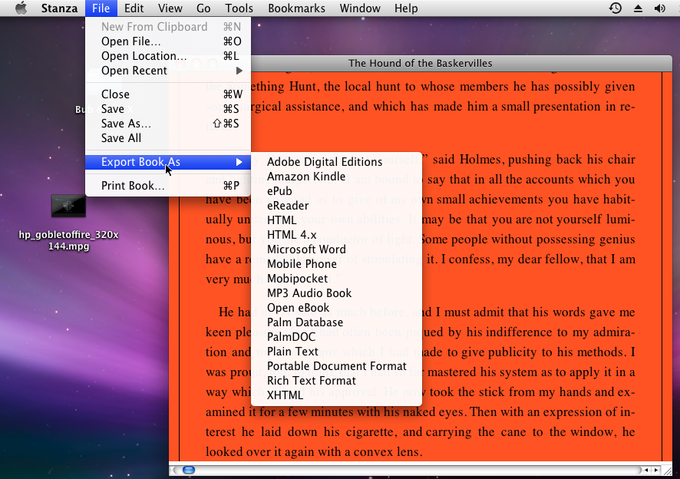The width and height of the screenshot is (680, 479).
Task: Close the open File menu
Action: click(101, 8)
